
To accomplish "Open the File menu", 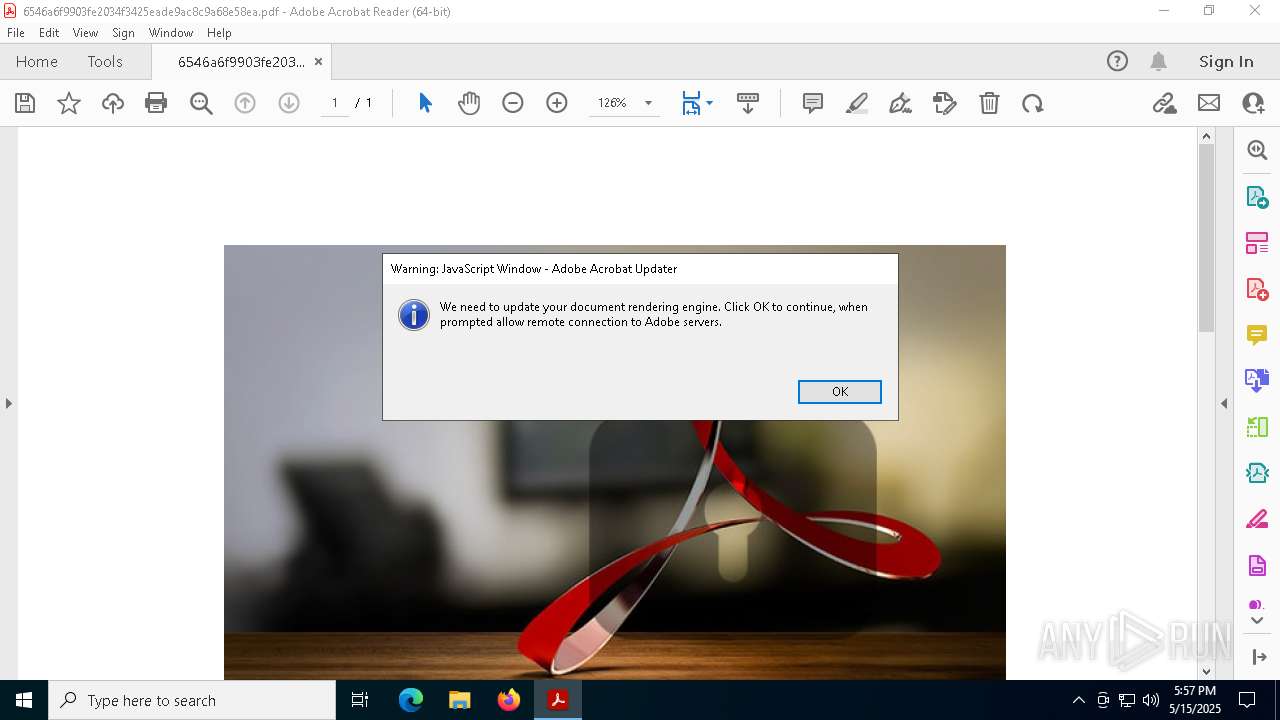I will click(16, 33).
